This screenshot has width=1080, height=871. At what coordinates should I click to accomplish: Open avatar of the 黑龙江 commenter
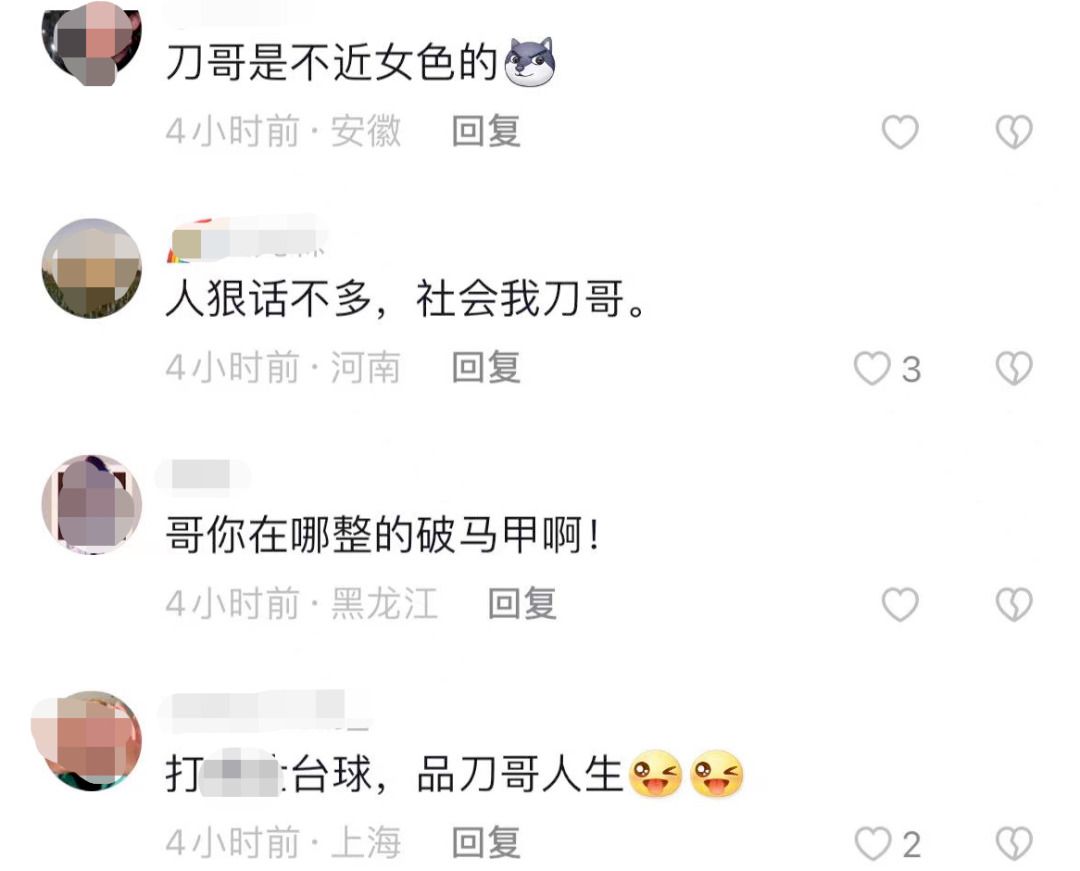click(92, 505)
